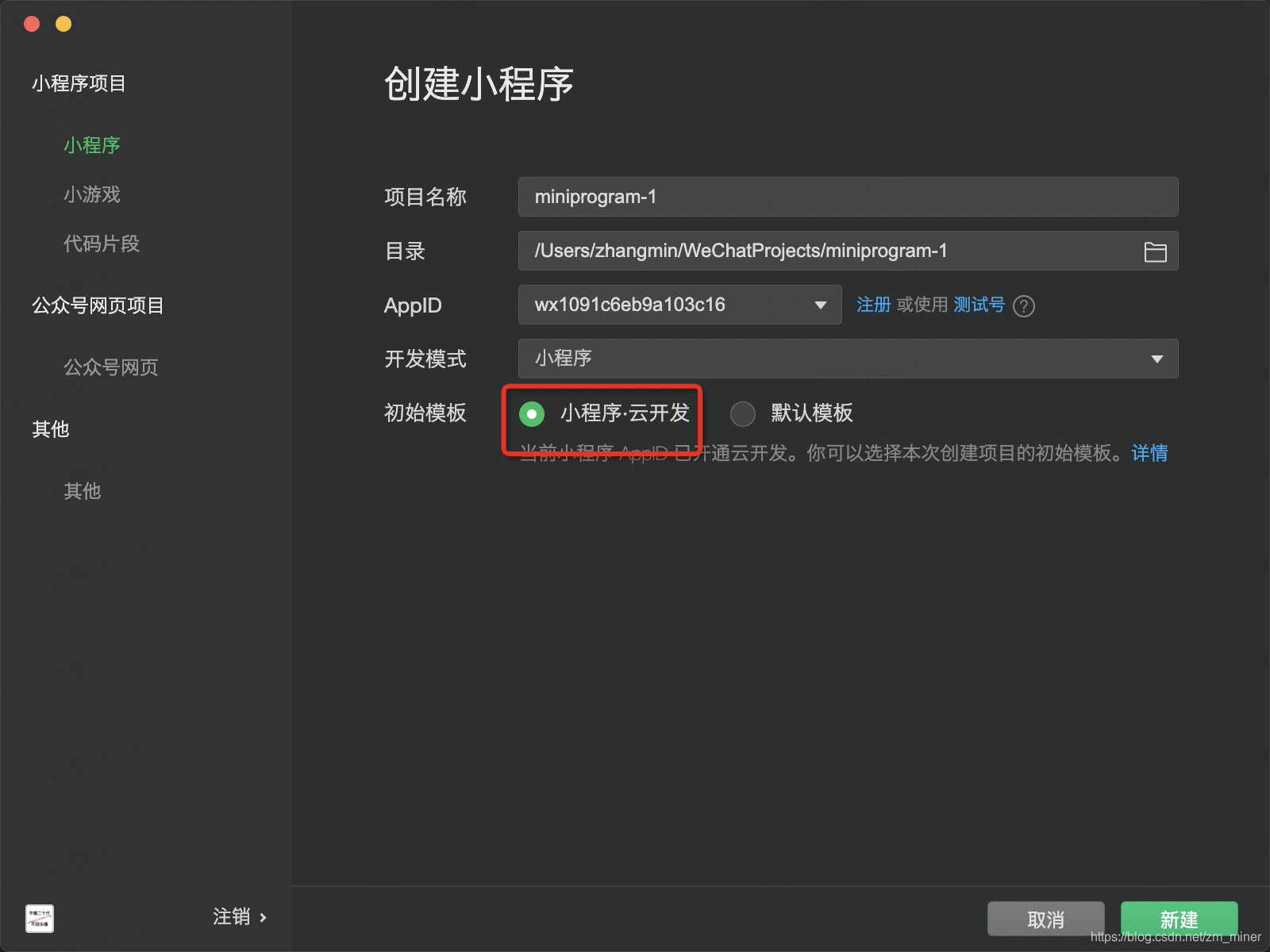This screenshot has height=952, width=1270.
Task: Expand the AppID dropdown arrow
Action: tap(821, 305)
